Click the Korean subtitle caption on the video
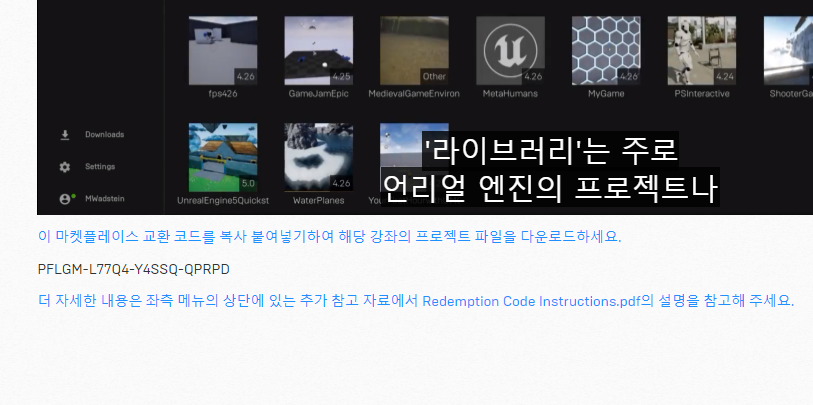The width and height of the screenshot is (813, 405). [x=550, y=169]
